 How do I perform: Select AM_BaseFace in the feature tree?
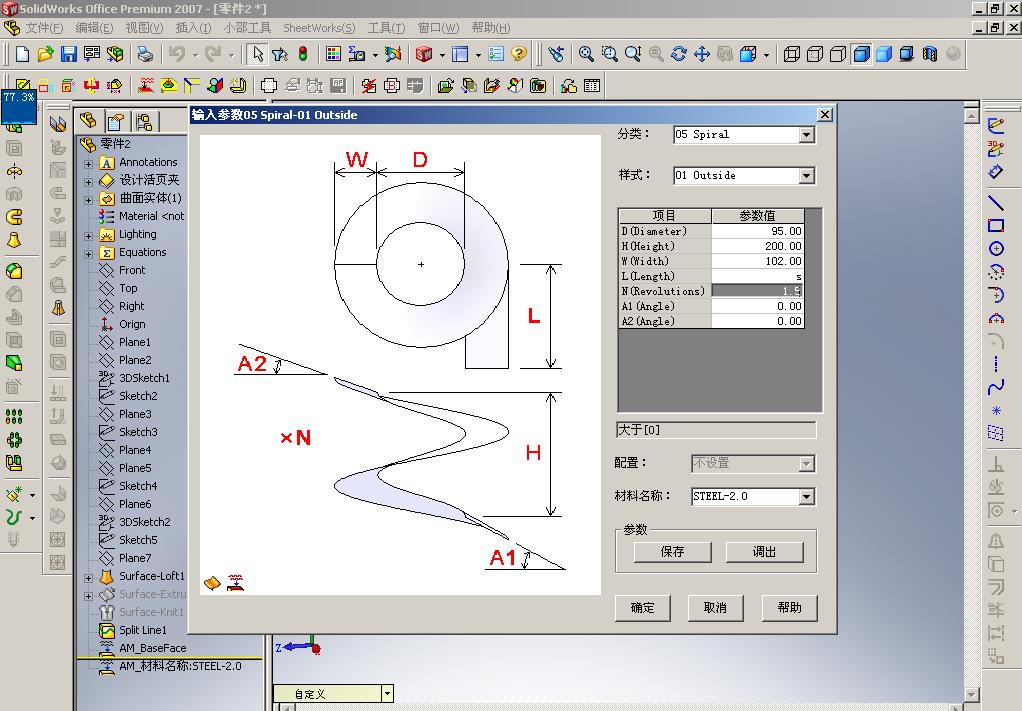[153, 648]
